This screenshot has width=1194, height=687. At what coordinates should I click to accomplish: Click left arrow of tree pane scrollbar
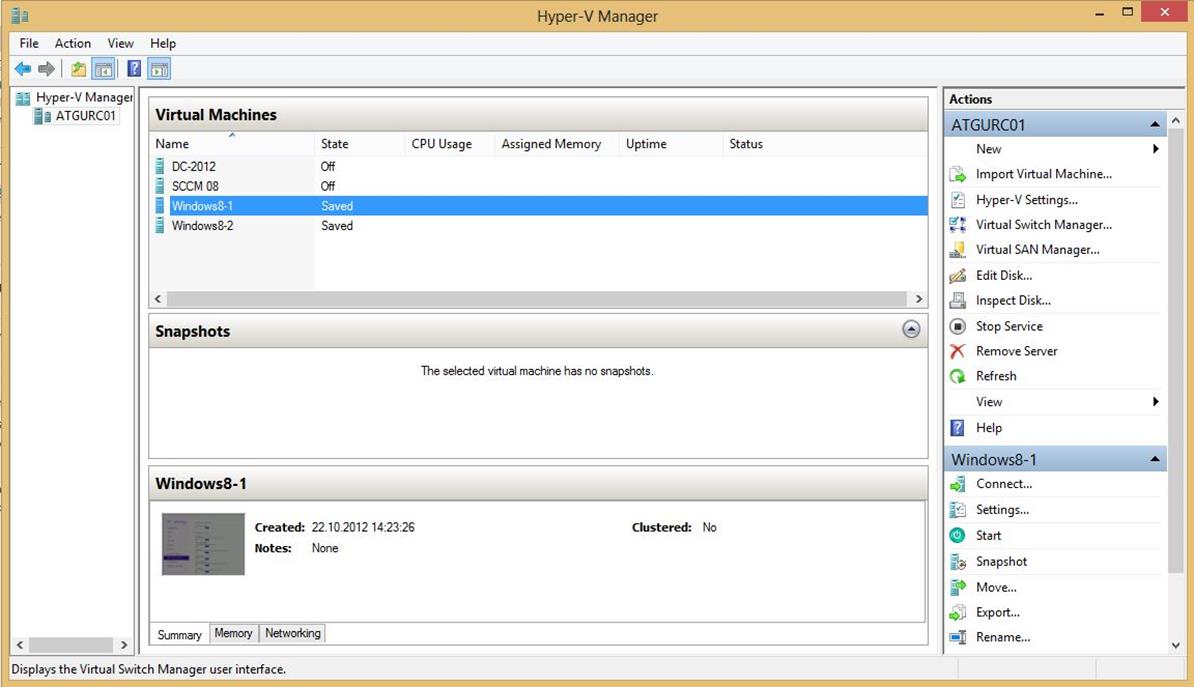click(20, 645)
